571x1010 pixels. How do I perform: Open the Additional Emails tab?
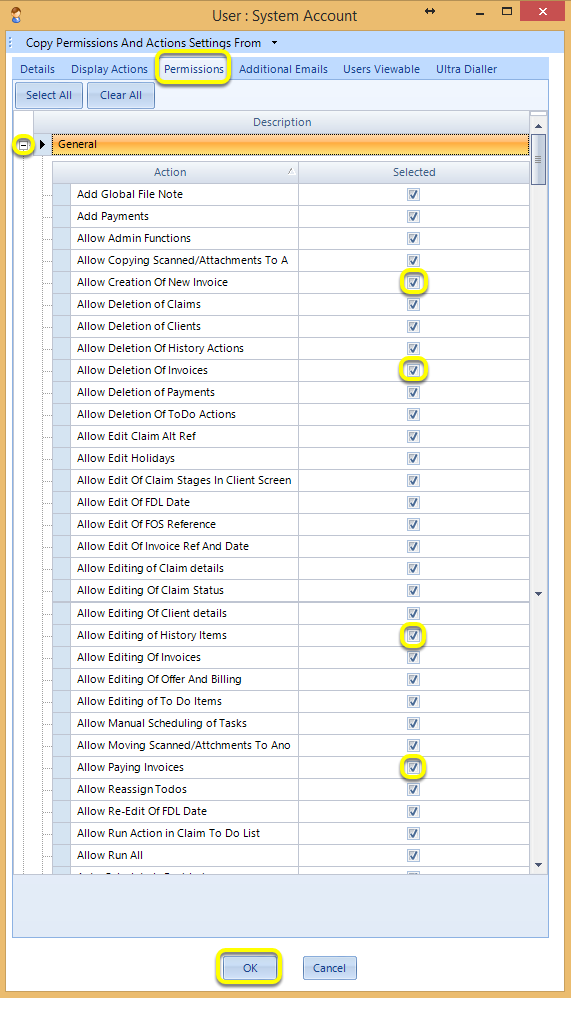point(284,69)
